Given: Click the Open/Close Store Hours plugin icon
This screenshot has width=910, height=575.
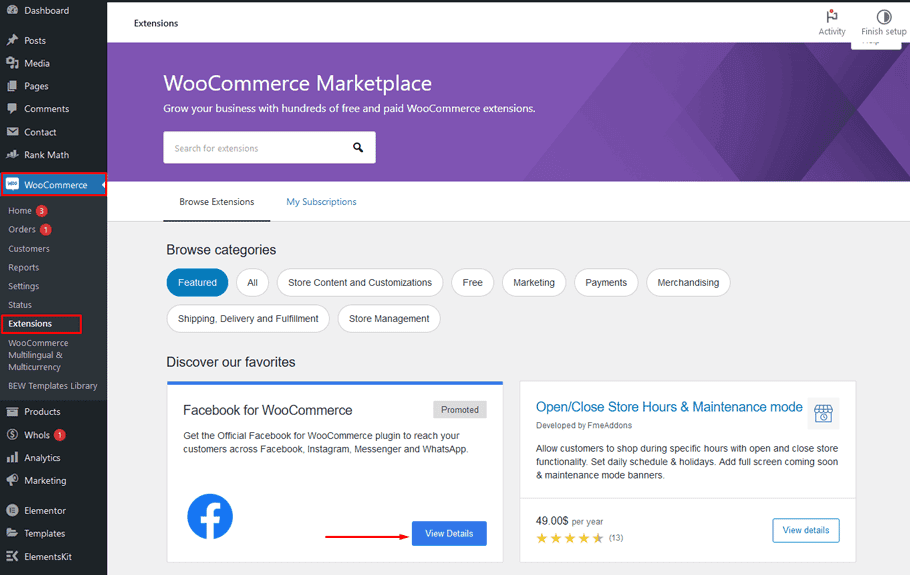Looking at the screenshot, I should pyautogui.click(x=823, y=413).
